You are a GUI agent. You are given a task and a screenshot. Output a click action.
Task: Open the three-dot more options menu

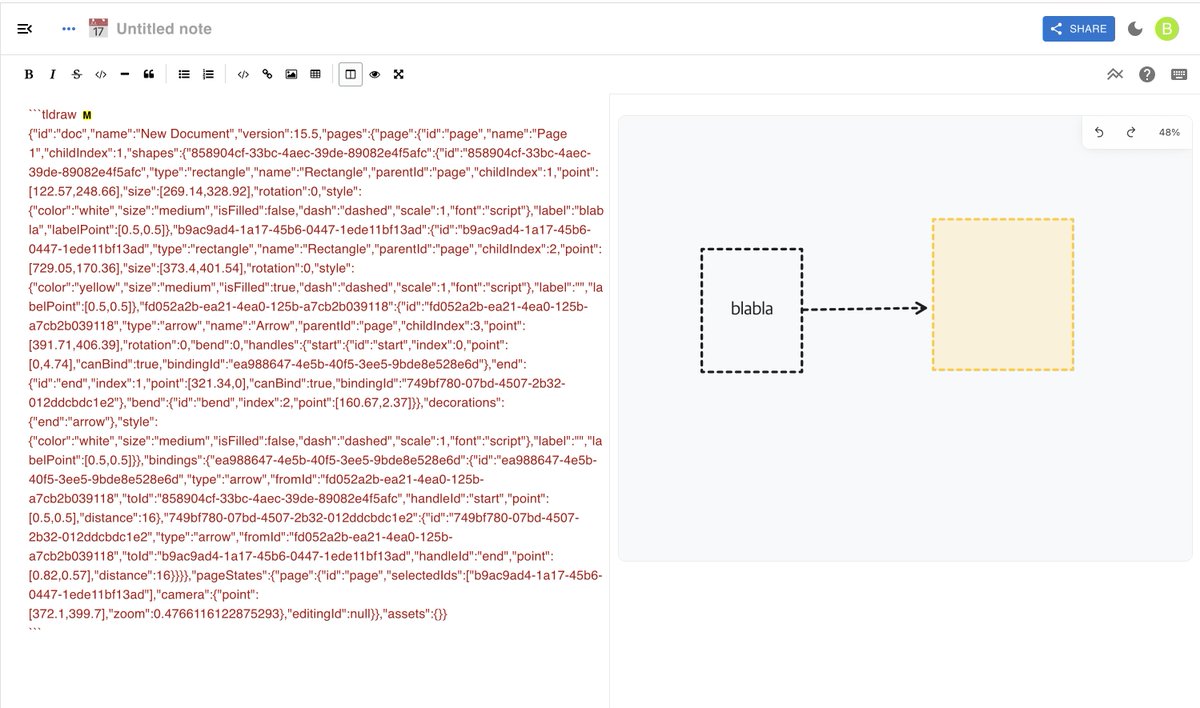tap(69, 29)
